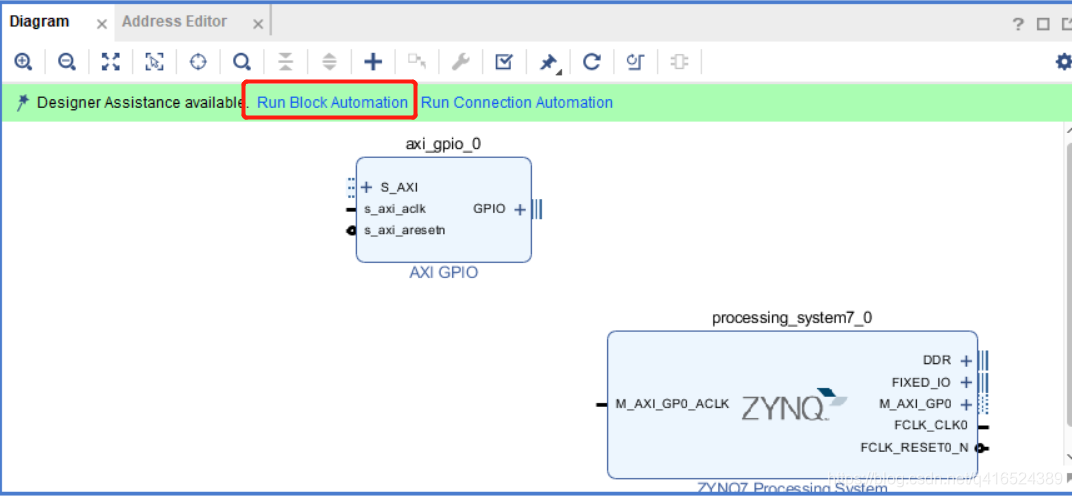1072x497 pixels.
Task: Click the Regenerate Layout refresh icon
Action: pyautogui.click(x=591, y=62)
